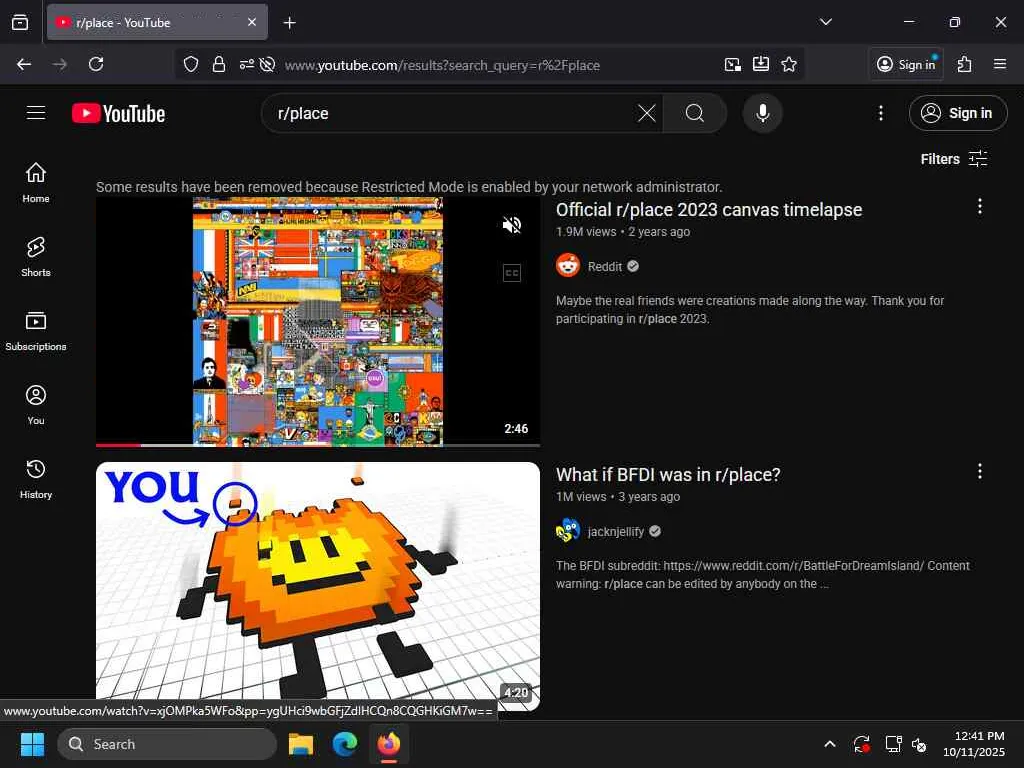The height and width of the screenshot is (768, 1024).
Task: Open the taskbar clock and date
Action: click(974, 744)
